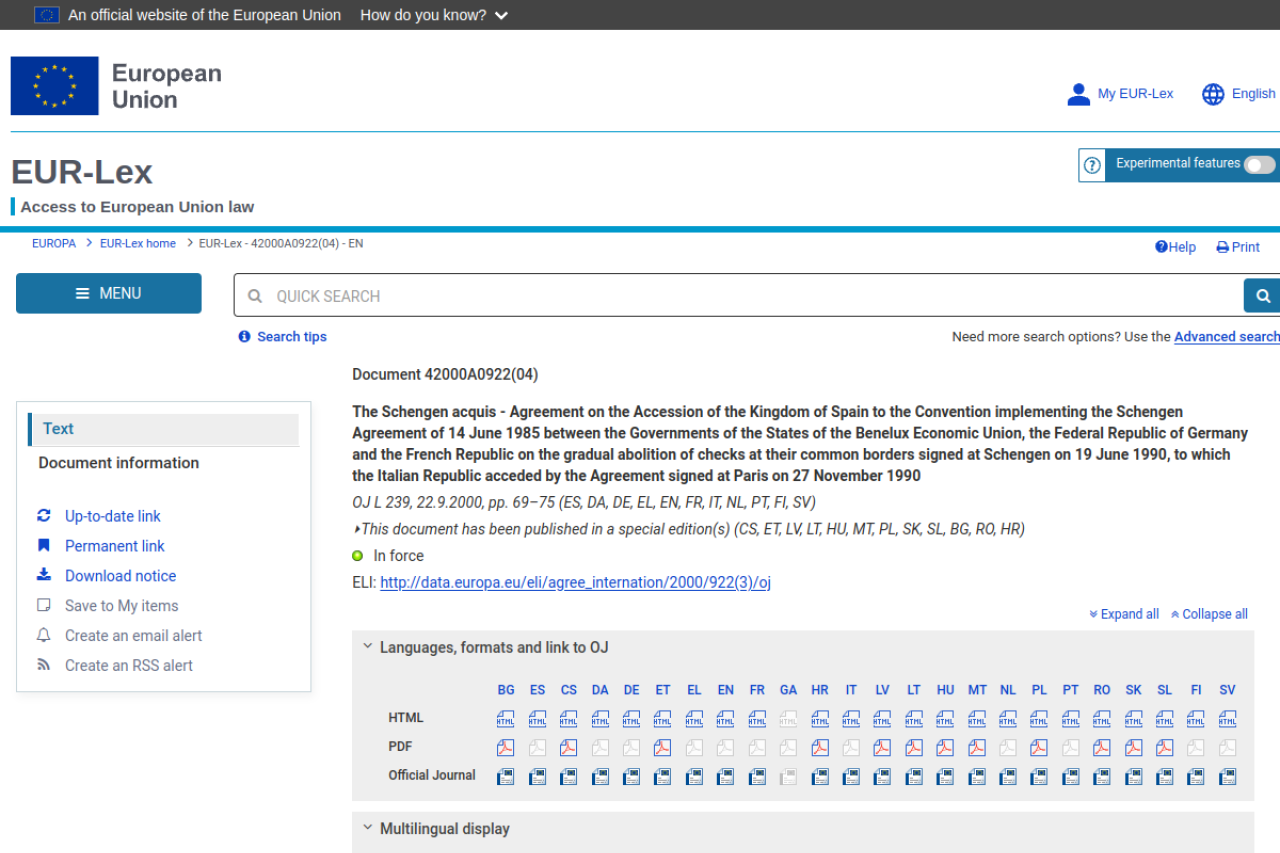1280x853 pixels.
Task: Open My EUR-Lex
Action: point(1120,94)
